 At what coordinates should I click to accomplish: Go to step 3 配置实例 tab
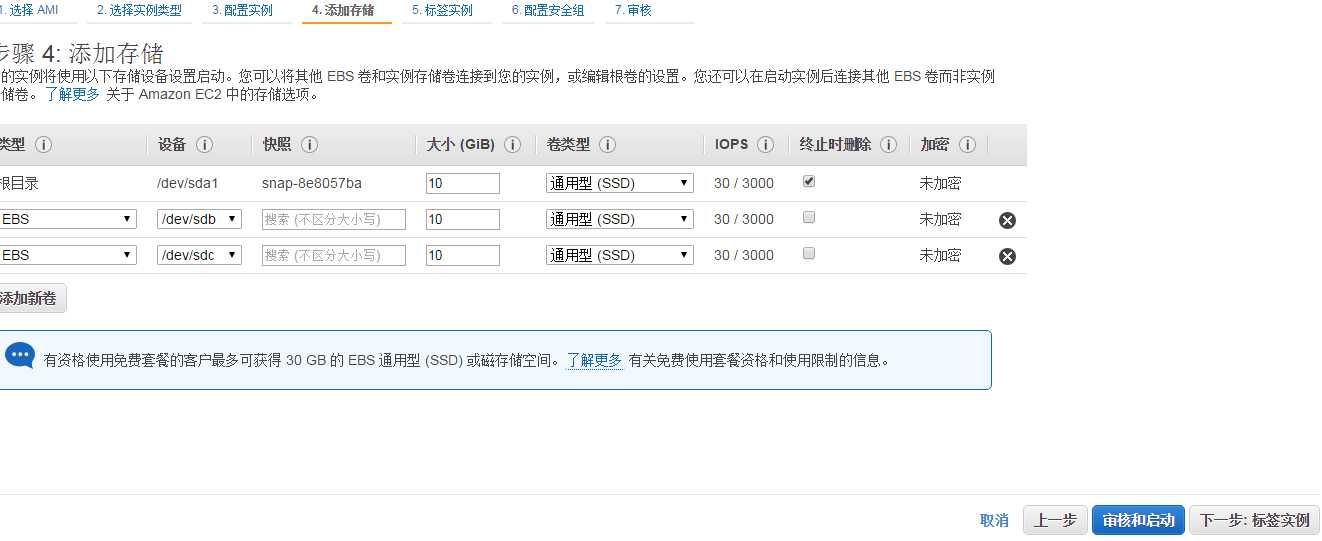(x=242, y=10)
